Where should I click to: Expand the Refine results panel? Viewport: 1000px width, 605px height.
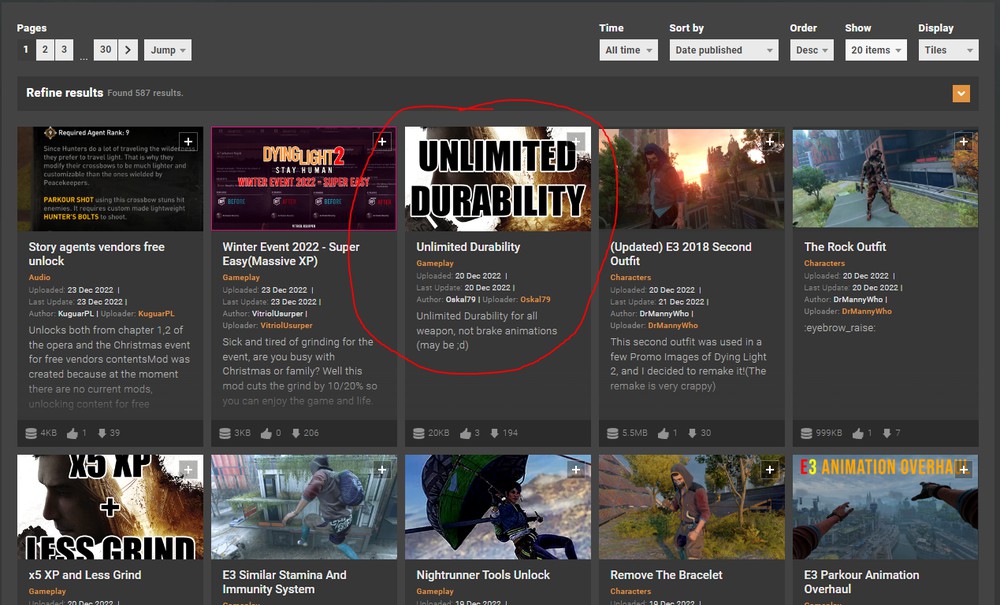pos(961,94)
